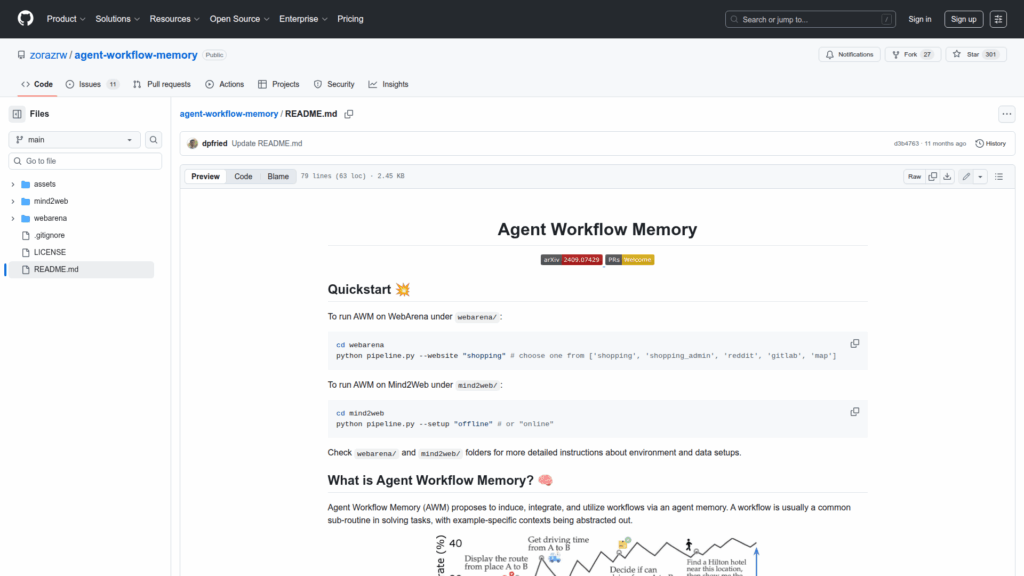Click the Sign up button

click(963, 19)
